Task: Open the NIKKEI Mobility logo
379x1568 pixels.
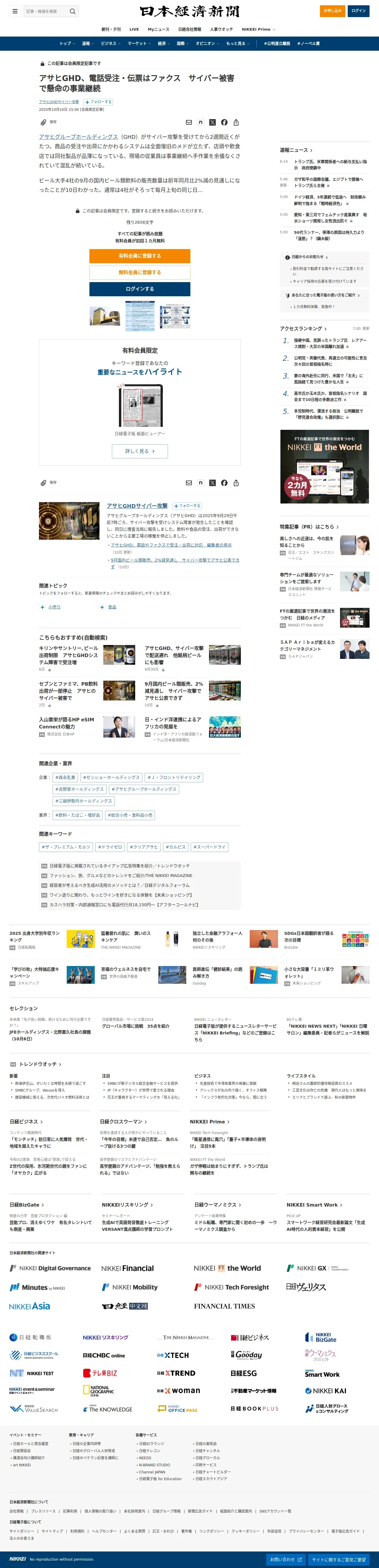Action: pyautogui.click(x=130, y=1287)
